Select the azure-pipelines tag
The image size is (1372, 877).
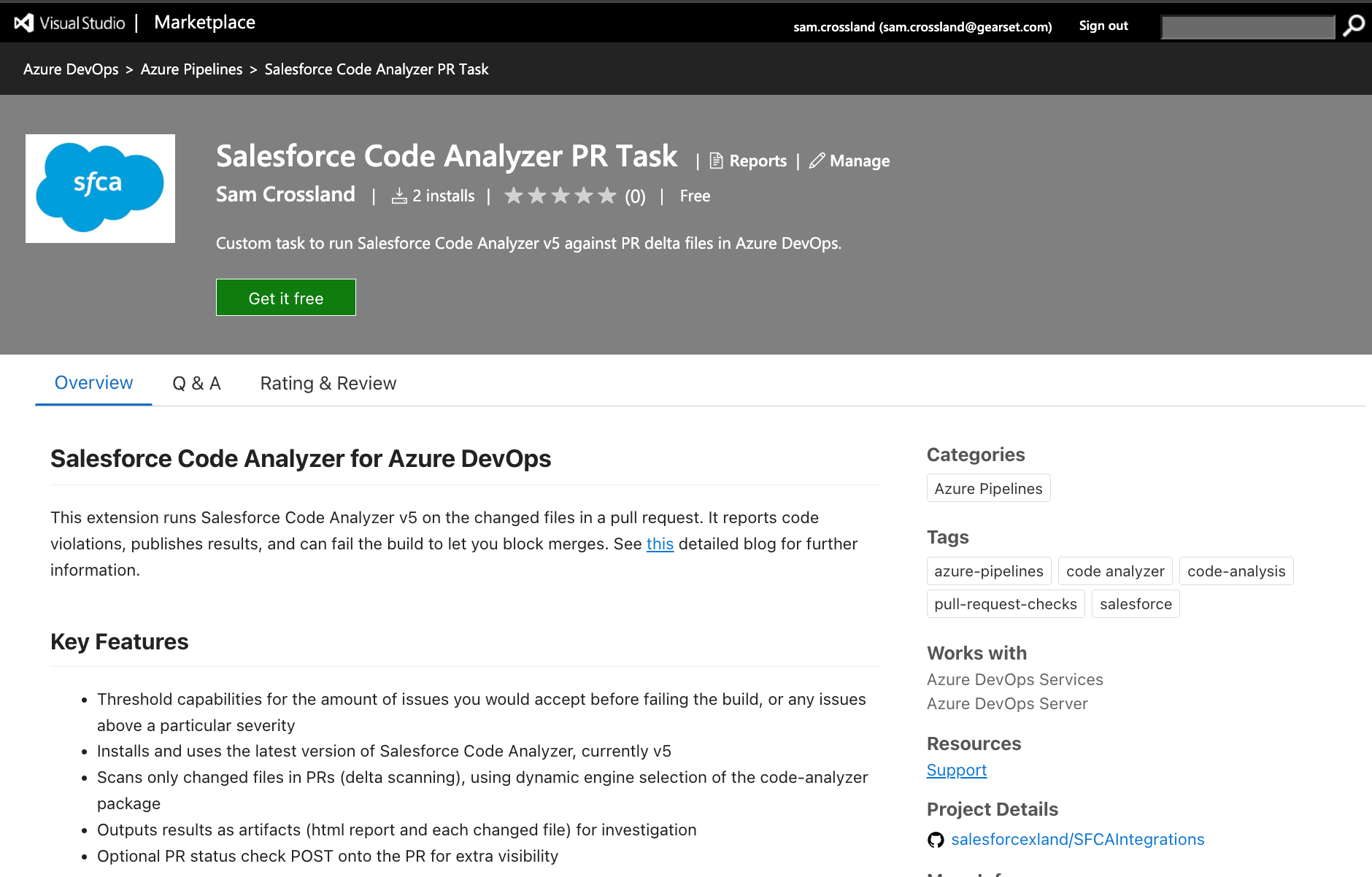coord(989,571)
